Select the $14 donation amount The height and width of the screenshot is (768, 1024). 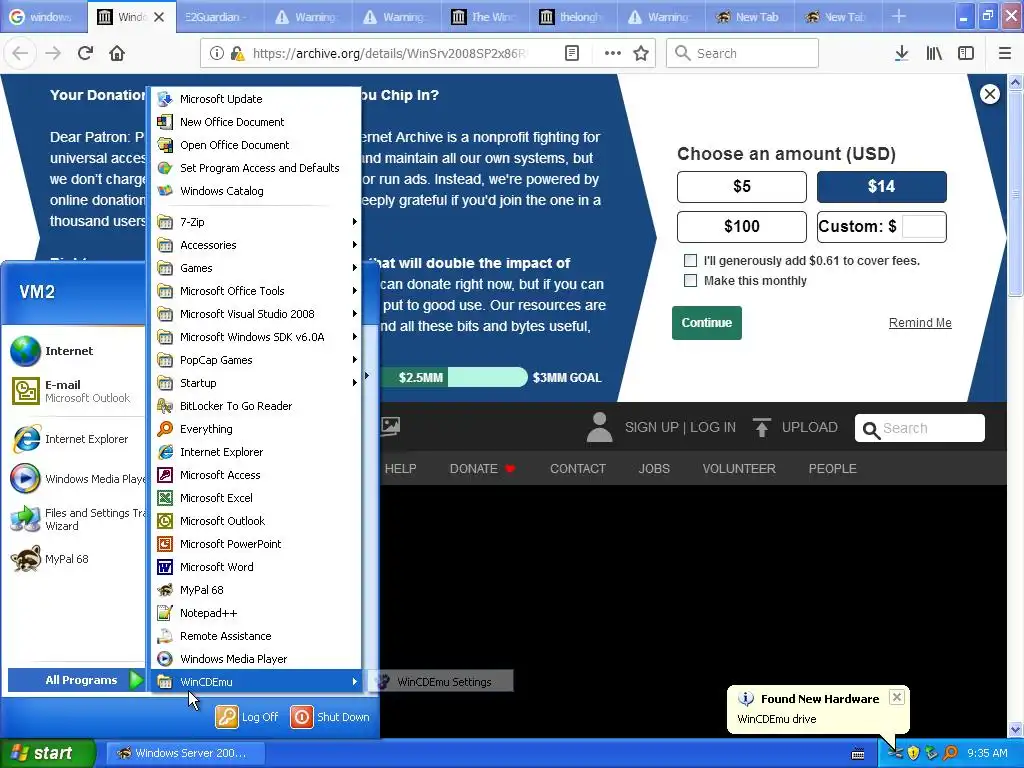[x=882, y=187]
